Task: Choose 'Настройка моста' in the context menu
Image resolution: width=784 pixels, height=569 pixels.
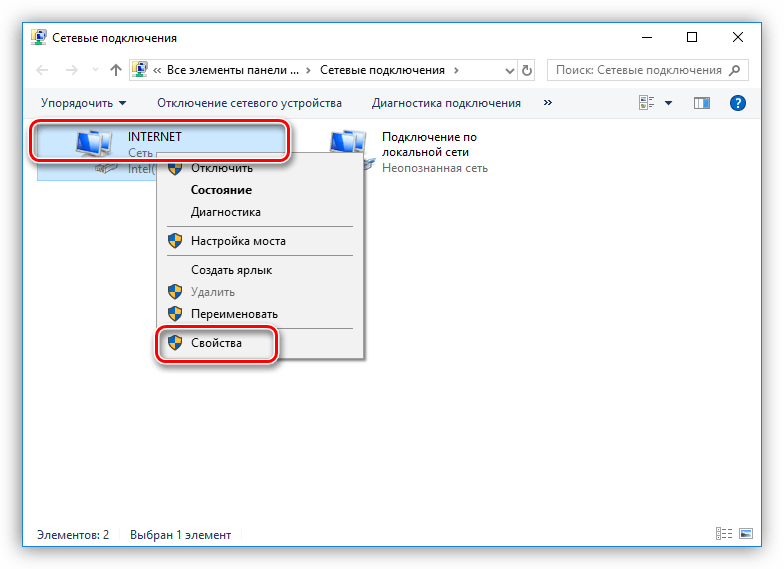Action: (260, 241)
